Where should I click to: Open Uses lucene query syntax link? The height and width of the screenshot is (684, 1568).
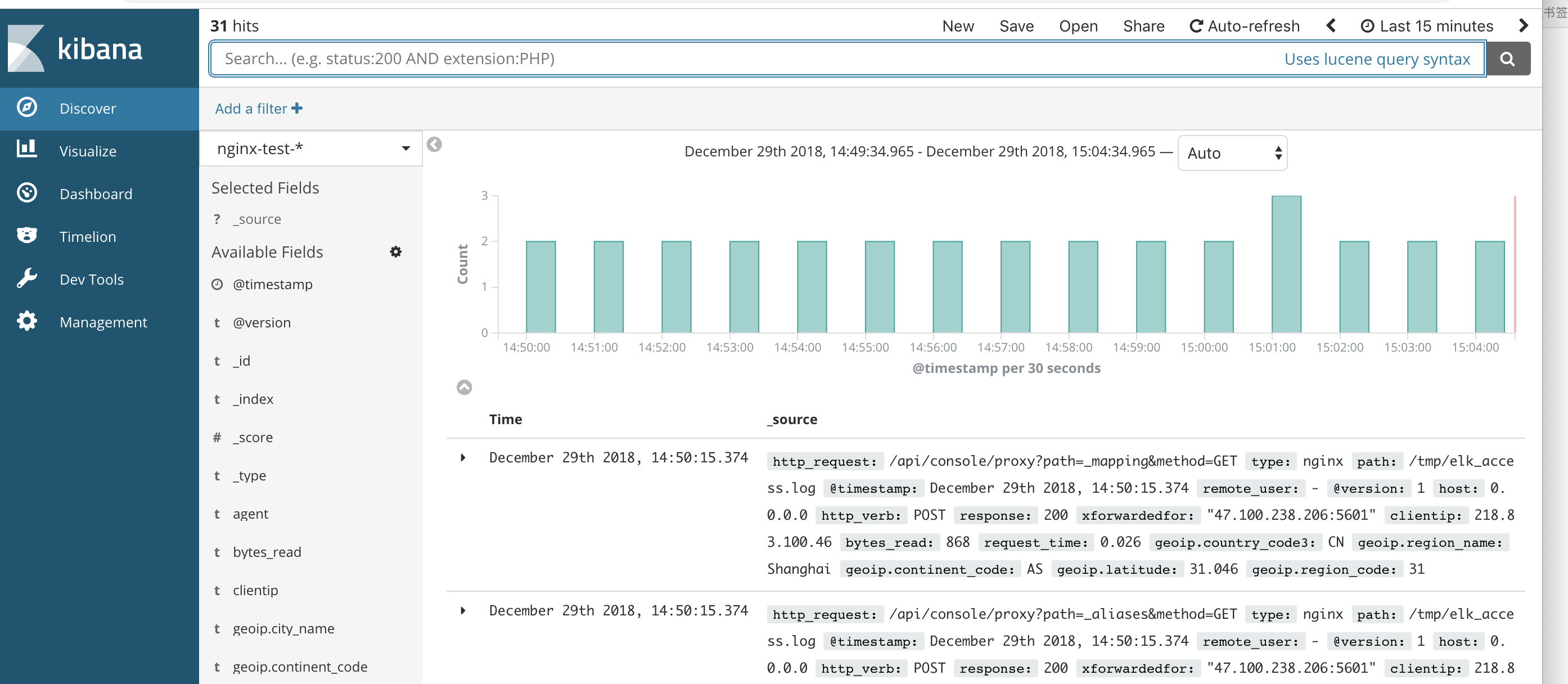point(1377,59)
